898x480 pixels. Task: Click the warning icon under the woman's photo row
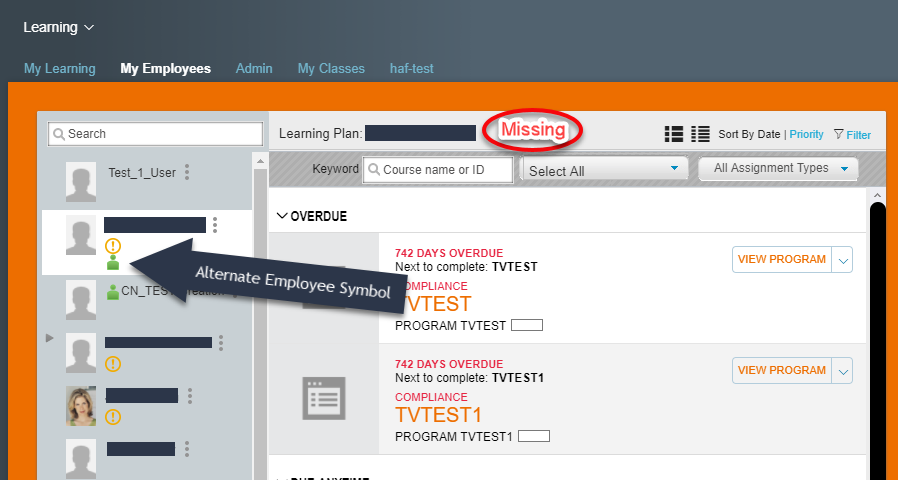point(113,416)
